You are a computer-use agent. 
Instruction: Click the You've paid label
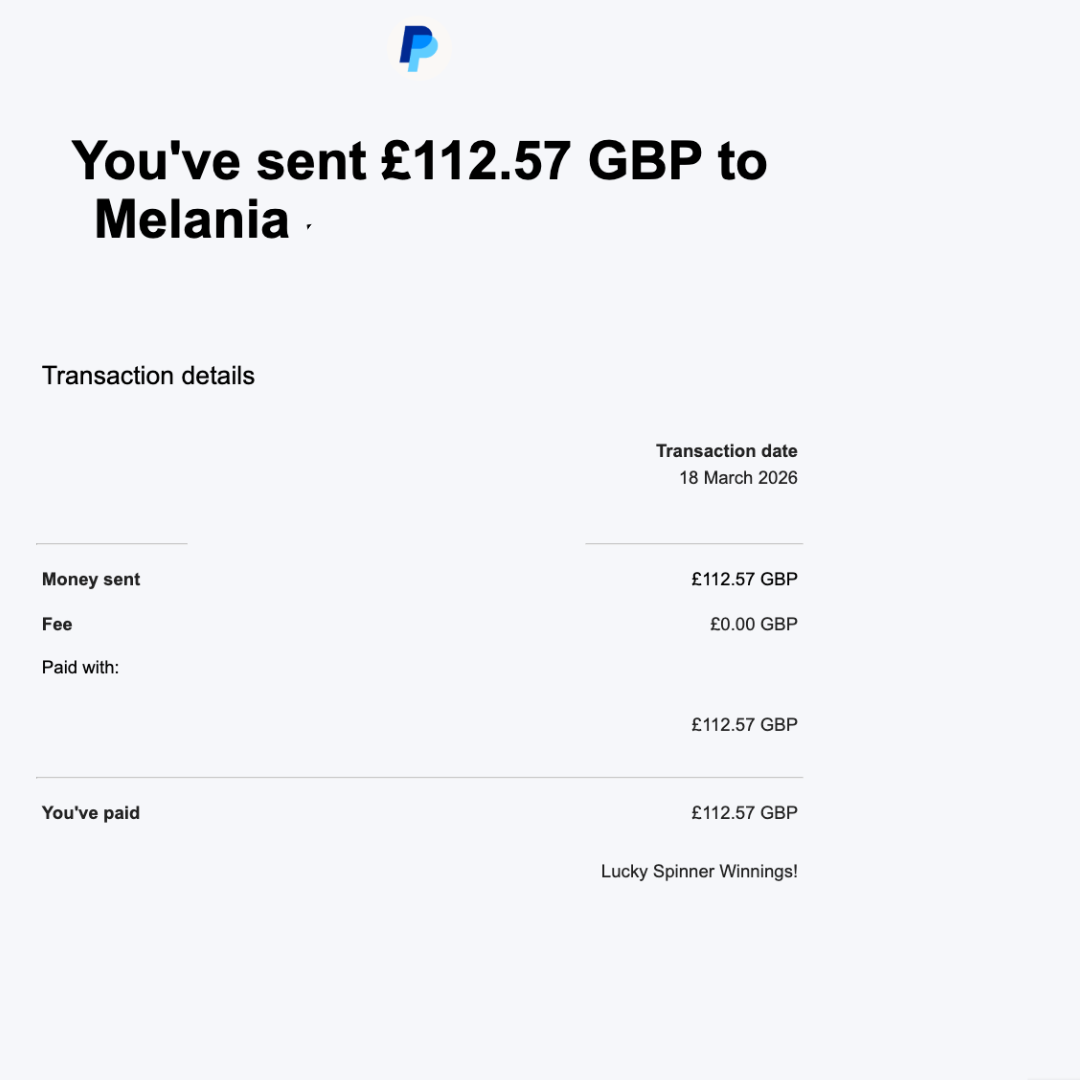pyautogui.click(x=91, y=813)
